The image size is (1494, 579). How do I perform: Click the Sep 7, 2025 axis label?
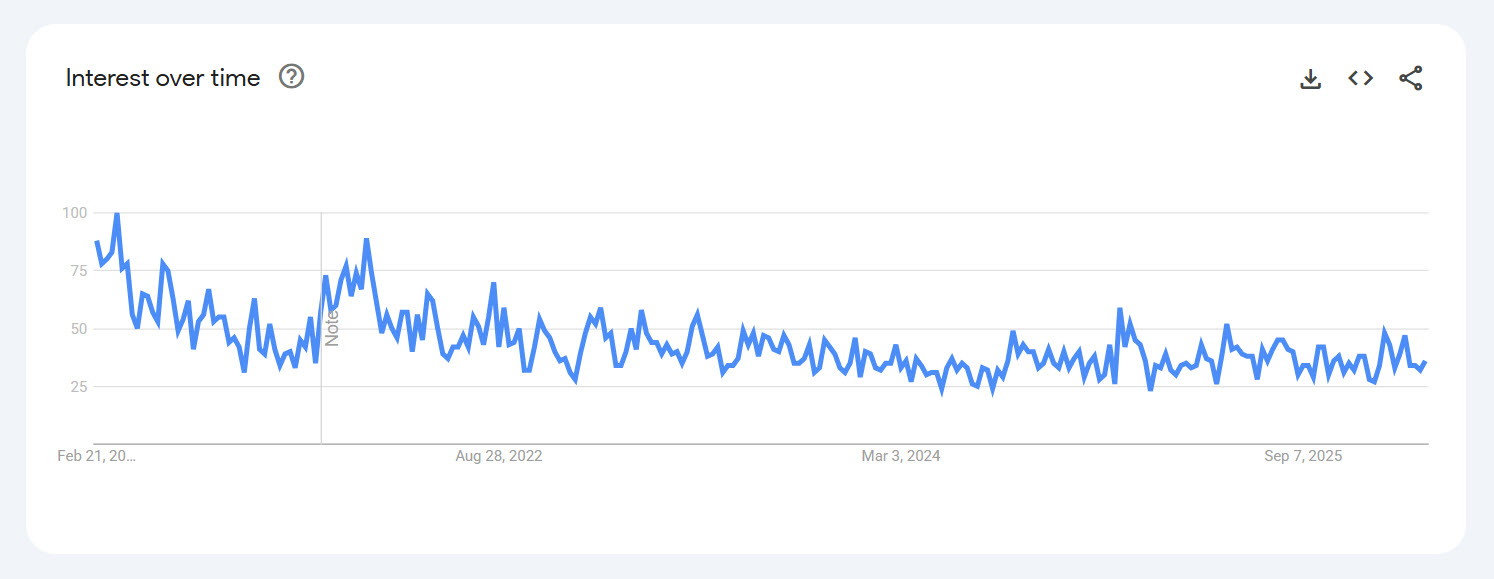[x=1305, y=455]
